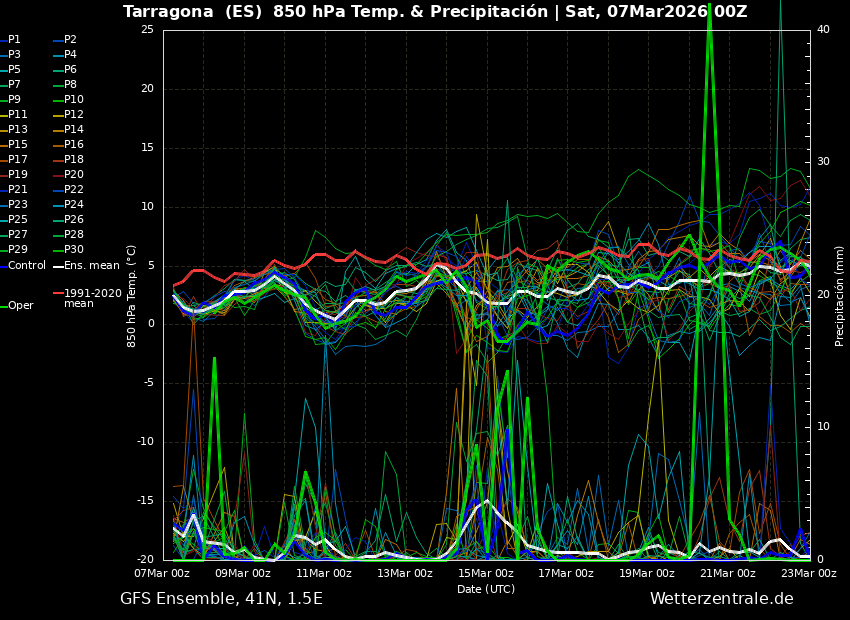Pick the P25 legend entry
Image resolution: width=850 pixels, height=620 pixels.
[x=17, y=219]
